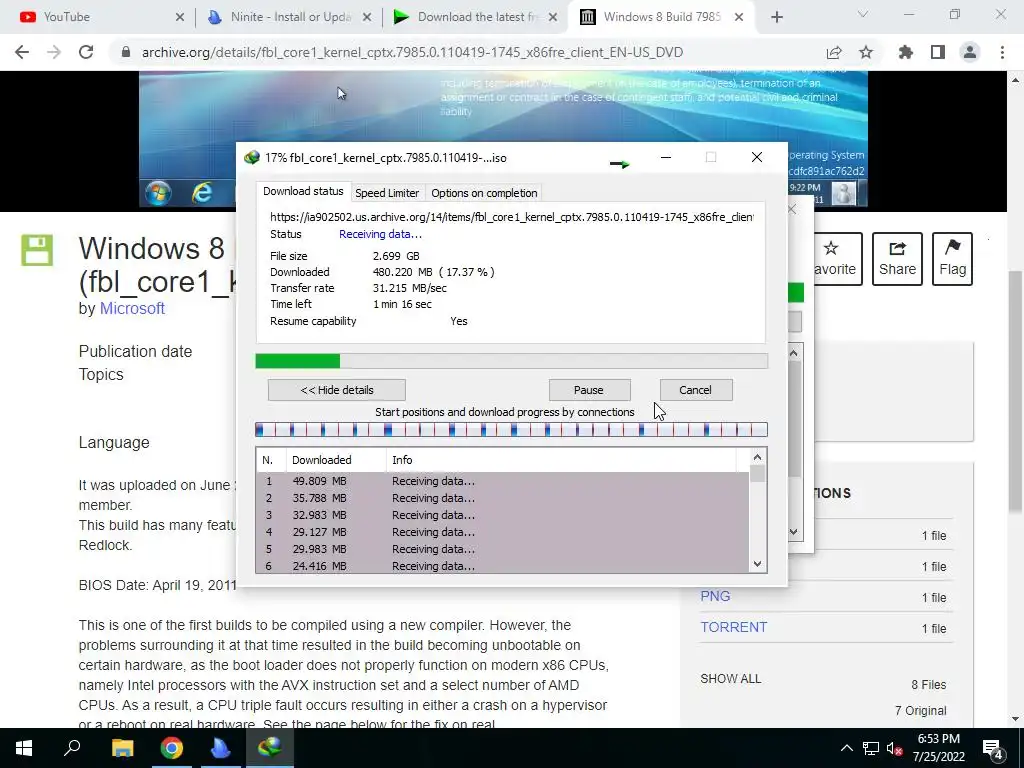Reload the archive.org page
Viewport: 1024px width, 768px height.
click(86, 52)
